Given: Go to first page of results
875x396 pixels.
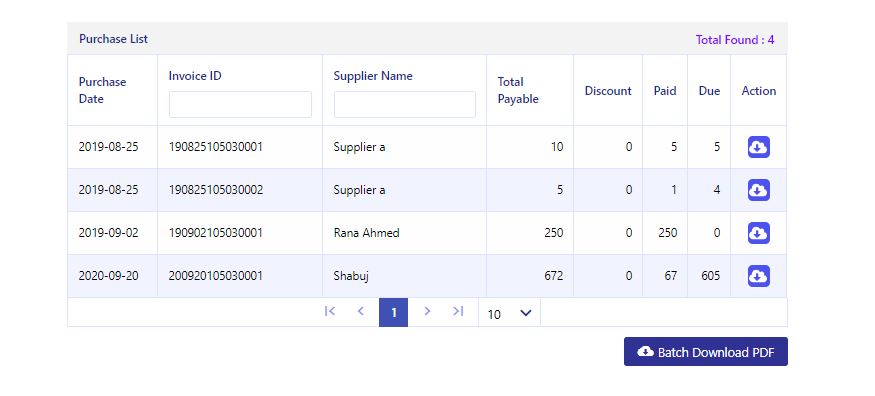Looking at the screenshot, I should 330,311.
